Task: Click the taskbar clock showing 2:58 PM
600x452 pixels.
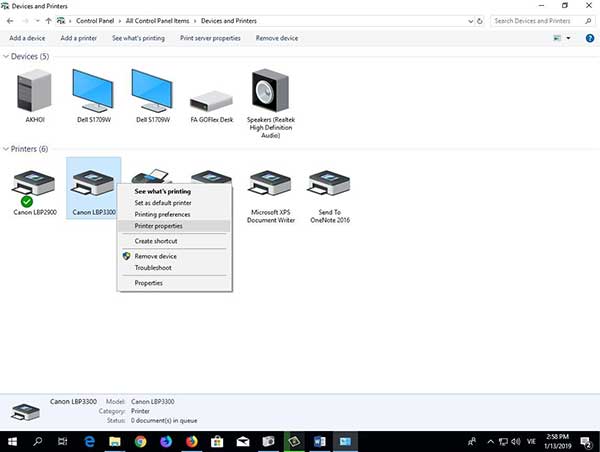Action: [x=558, y=442]
